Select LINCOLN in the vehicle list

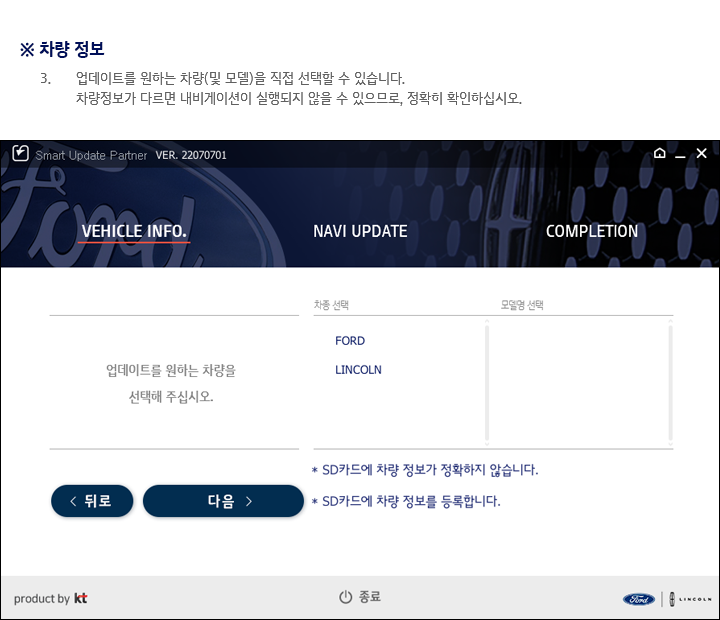point(358,370)
